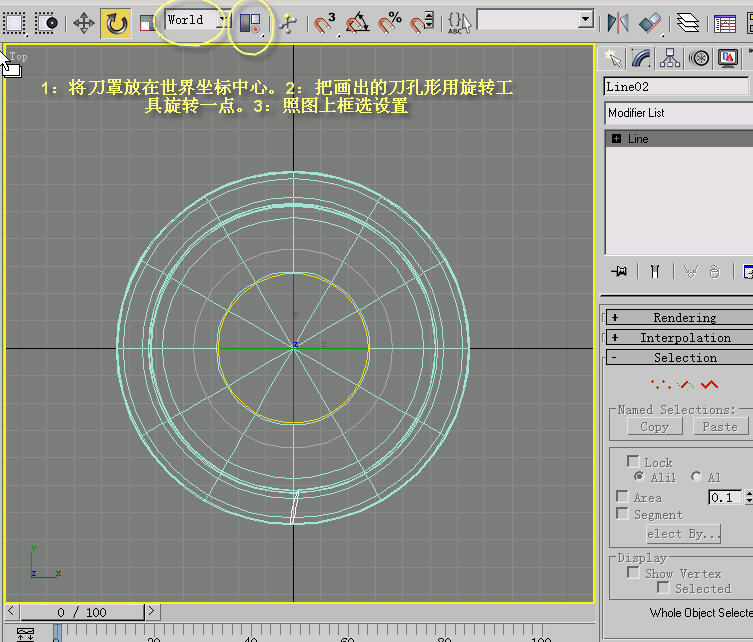Image resolution: width=753 pixels, height=642 pixels.
Task: Activate the Select and Scale tool
Action: pos(146,23)
